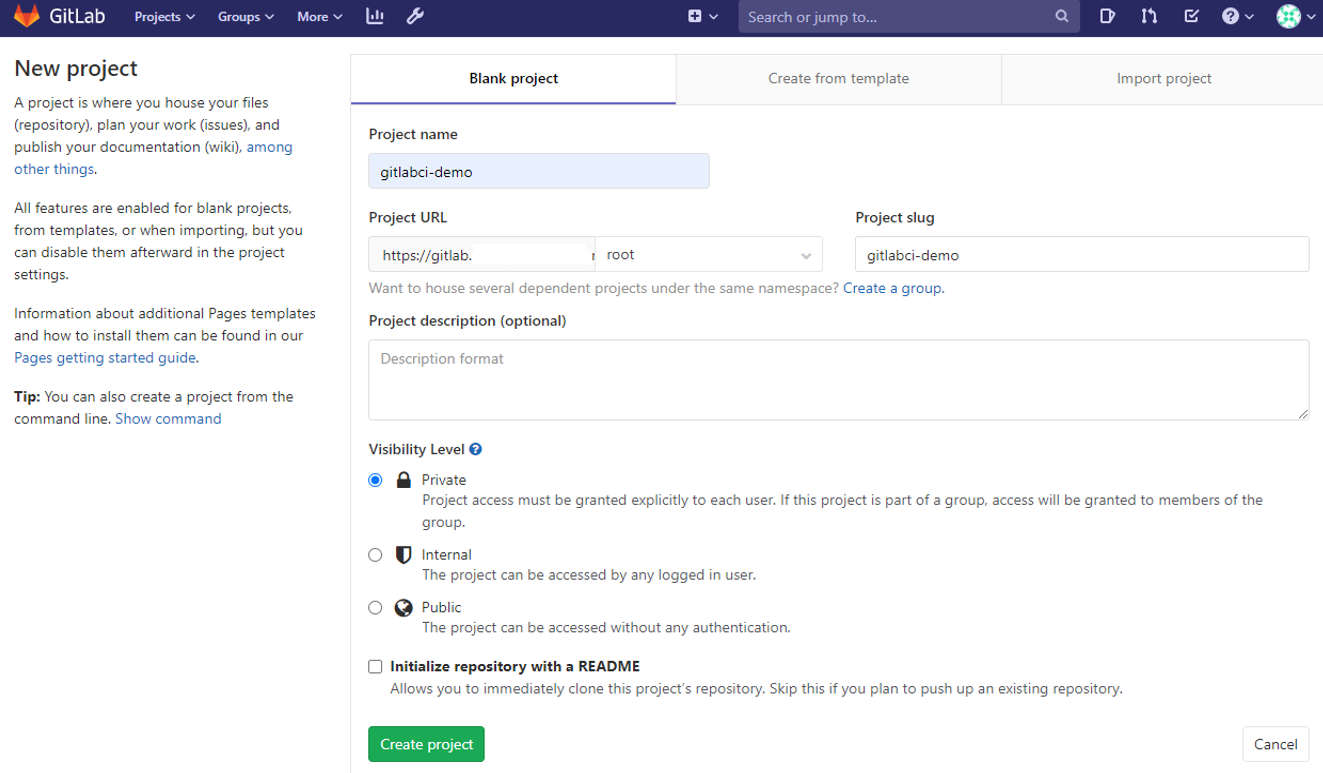1323x773 pixels.
Task: Focus the Project name field
Action: pyautogui.click(x=539, y=171)
